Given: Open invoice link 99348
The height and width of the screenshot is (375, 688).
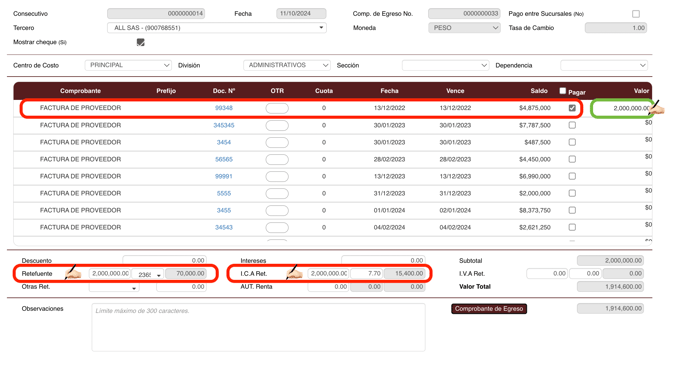Looking at the screenshot, I should pos(224,108).
